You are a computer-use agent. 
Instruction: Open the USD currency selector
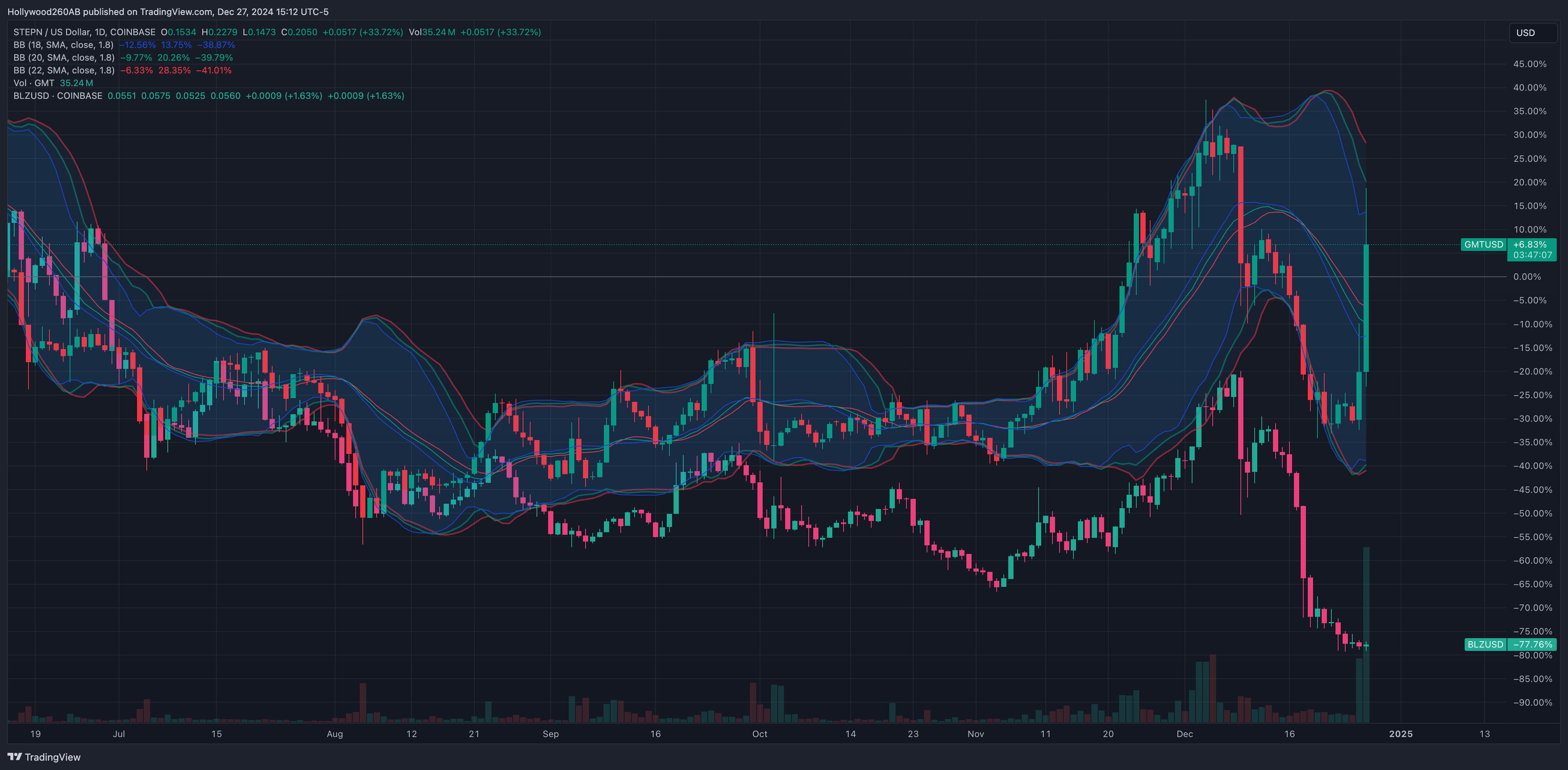[x=1533, y=33]
